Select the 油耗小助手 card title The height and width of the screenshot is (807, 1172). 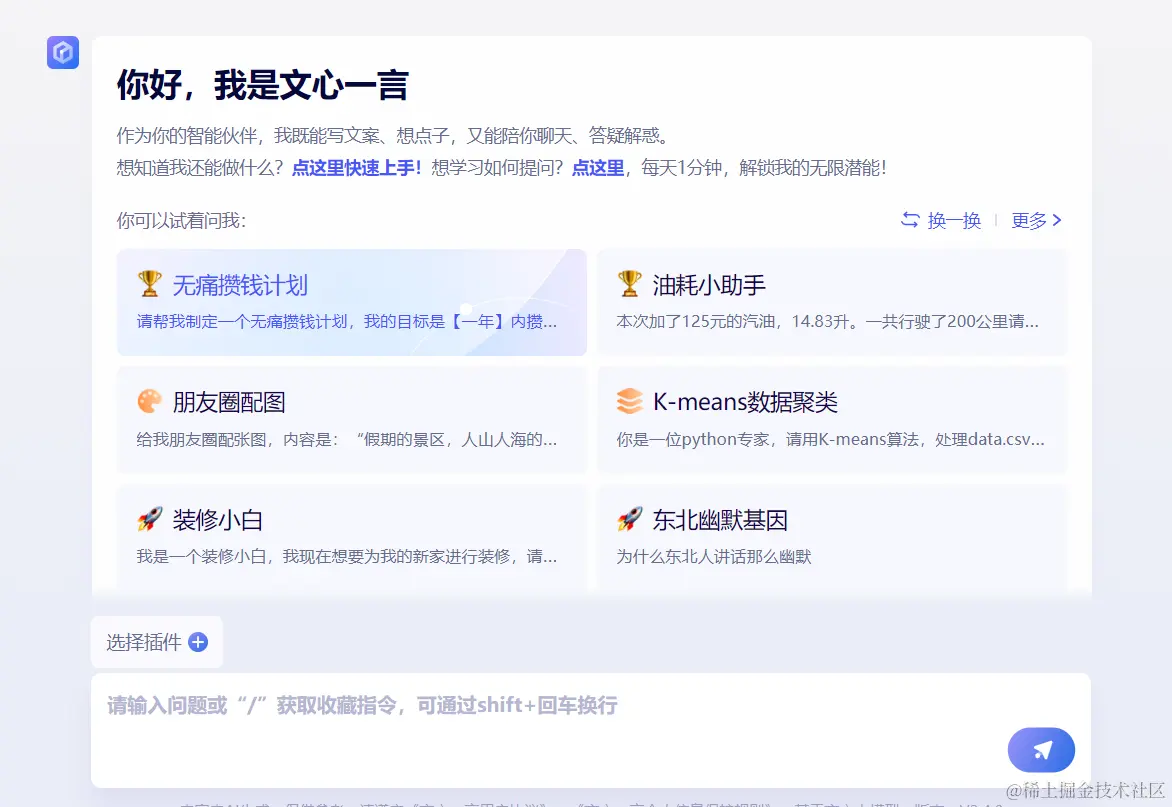click(709, 285)
